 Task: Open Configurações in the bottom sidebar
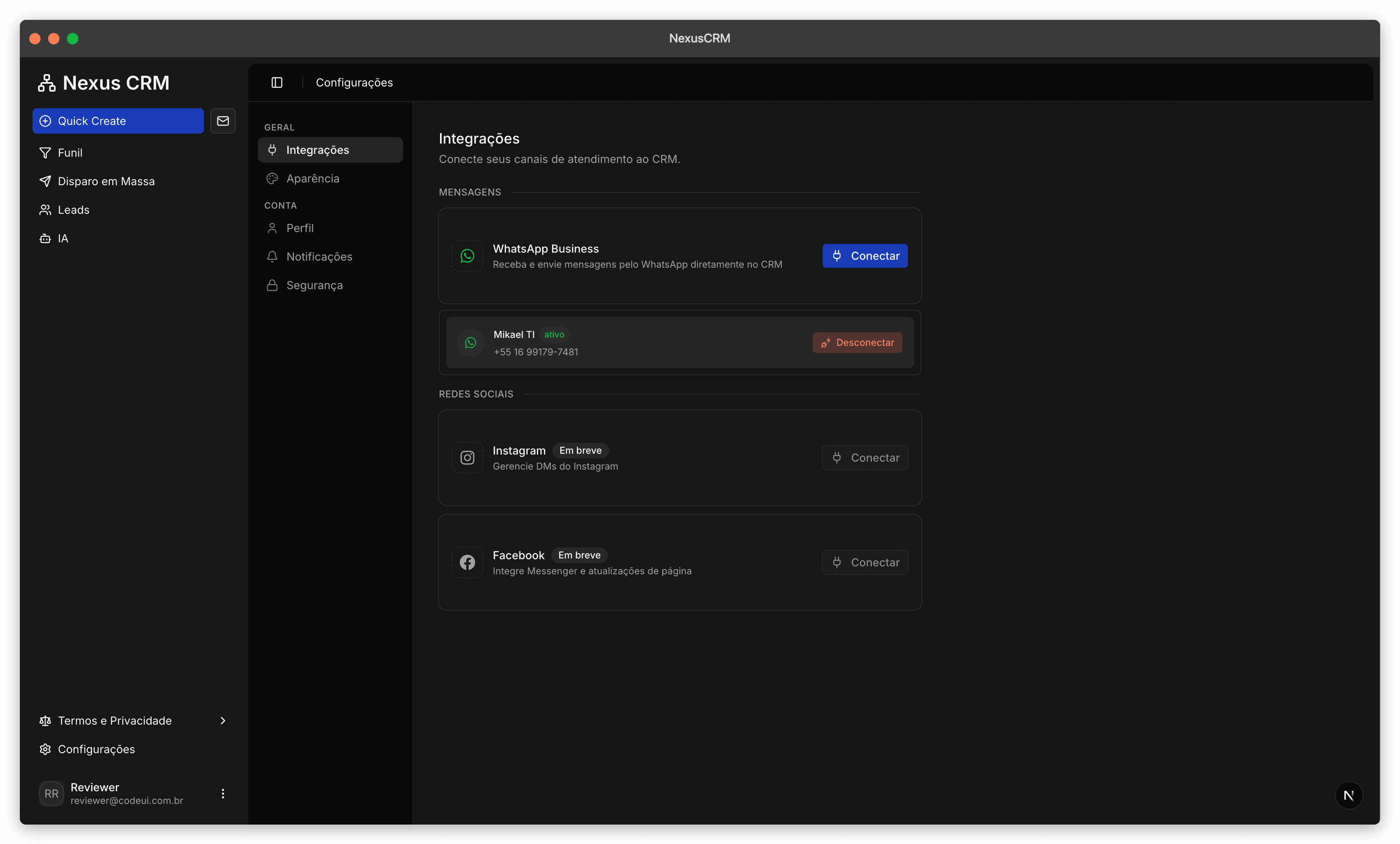[134, 749]
